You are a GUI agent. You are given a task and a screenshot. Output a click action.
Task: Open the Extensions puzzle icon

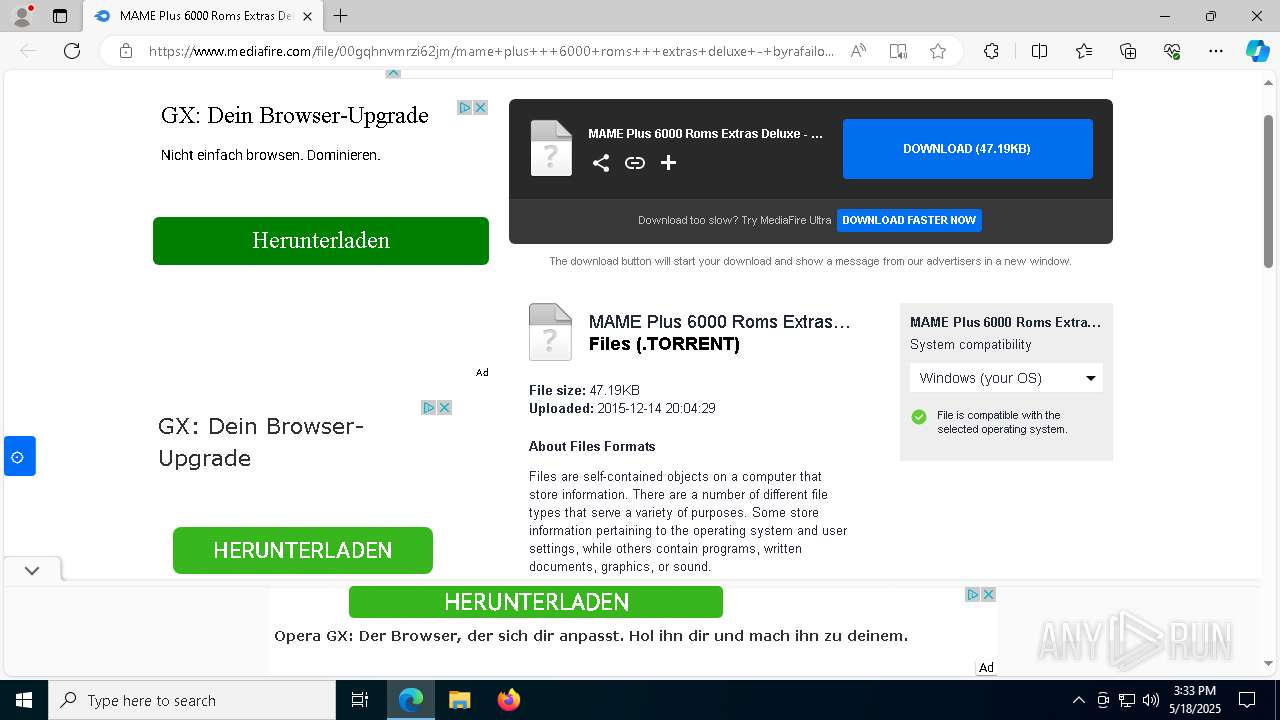(991, 51)
